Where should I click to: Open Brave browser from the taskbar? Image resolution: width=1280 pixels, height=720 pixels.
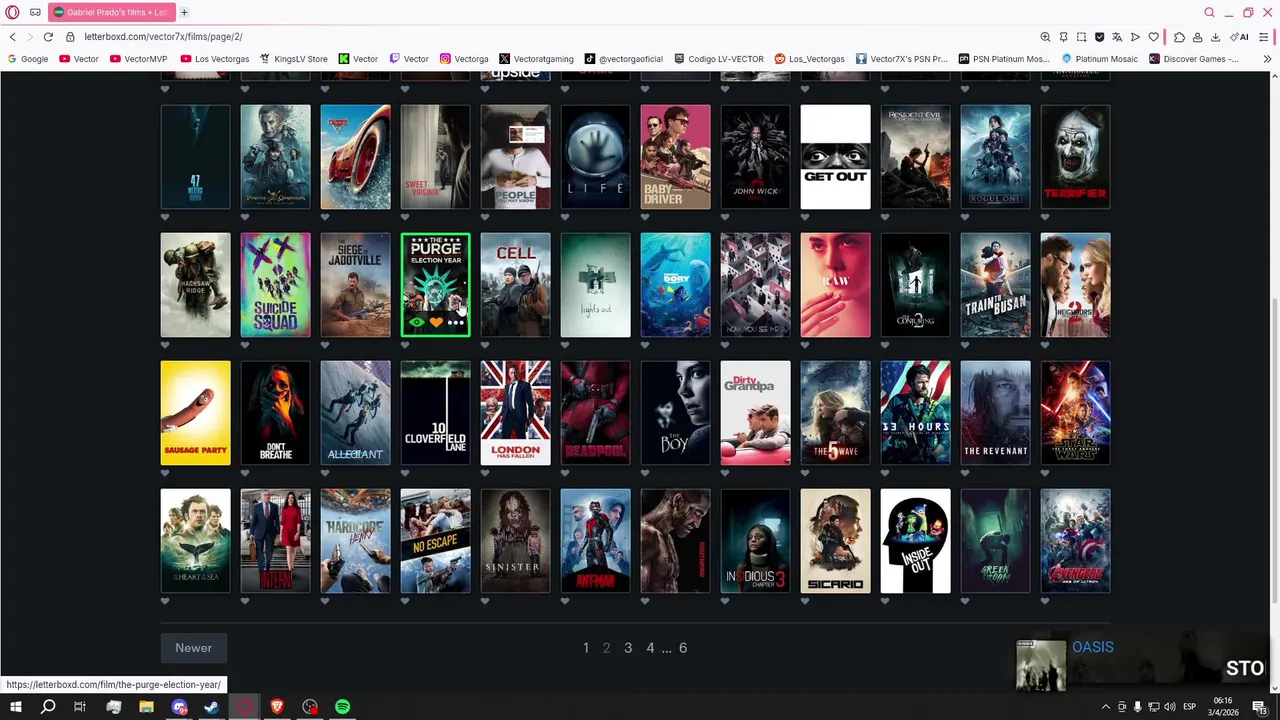[x=277, y=707]
